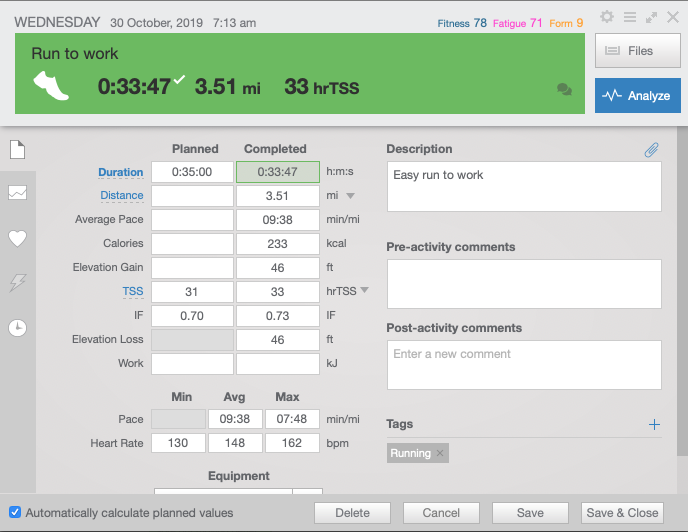This screenshot has height=532, width=688.
Task: Click the Distance label link
Action: pos(122,195)
